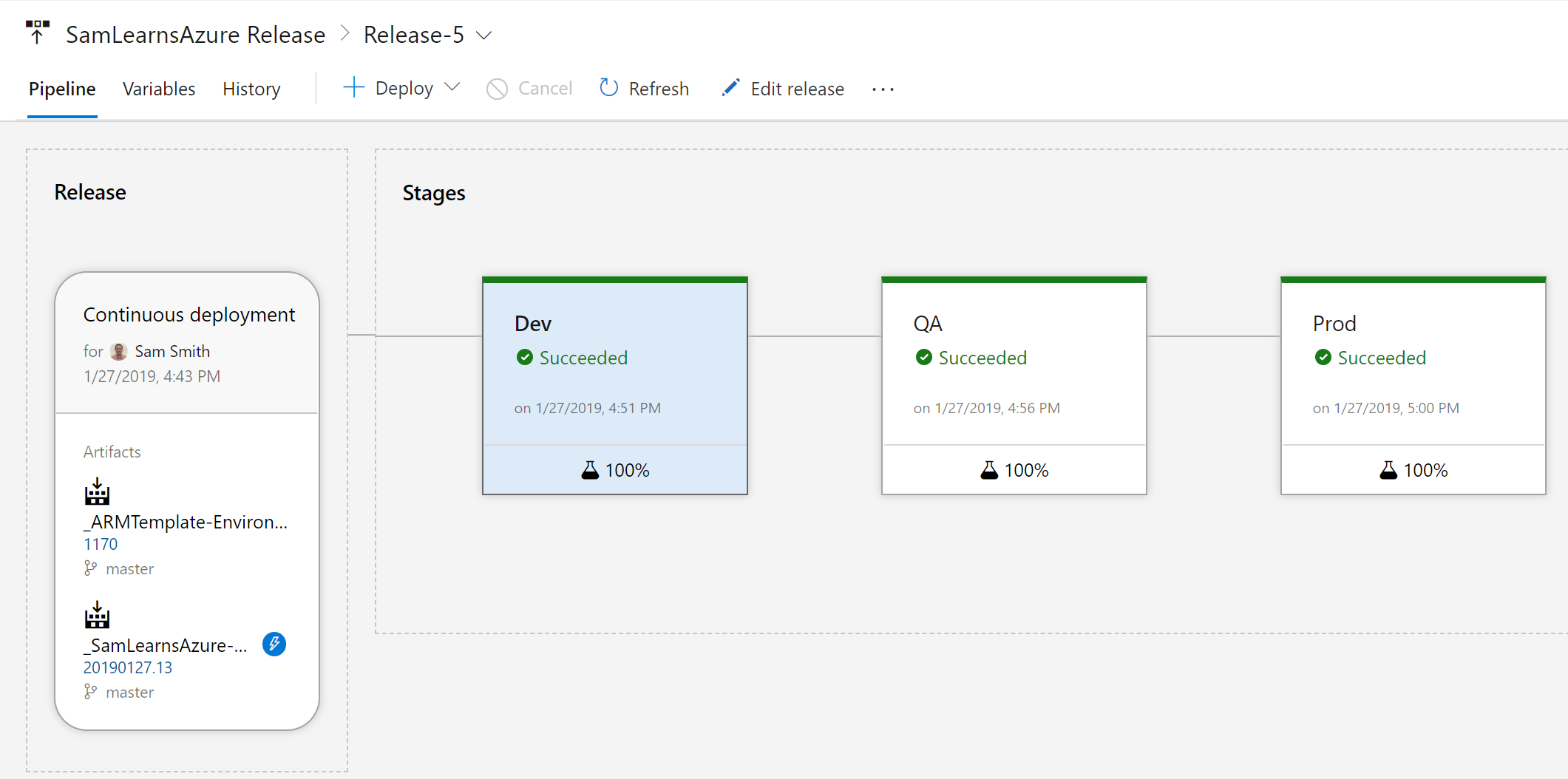The image size is (1568, 779).
Task: Open build link 20190127.13
Action: click(128, 667)
